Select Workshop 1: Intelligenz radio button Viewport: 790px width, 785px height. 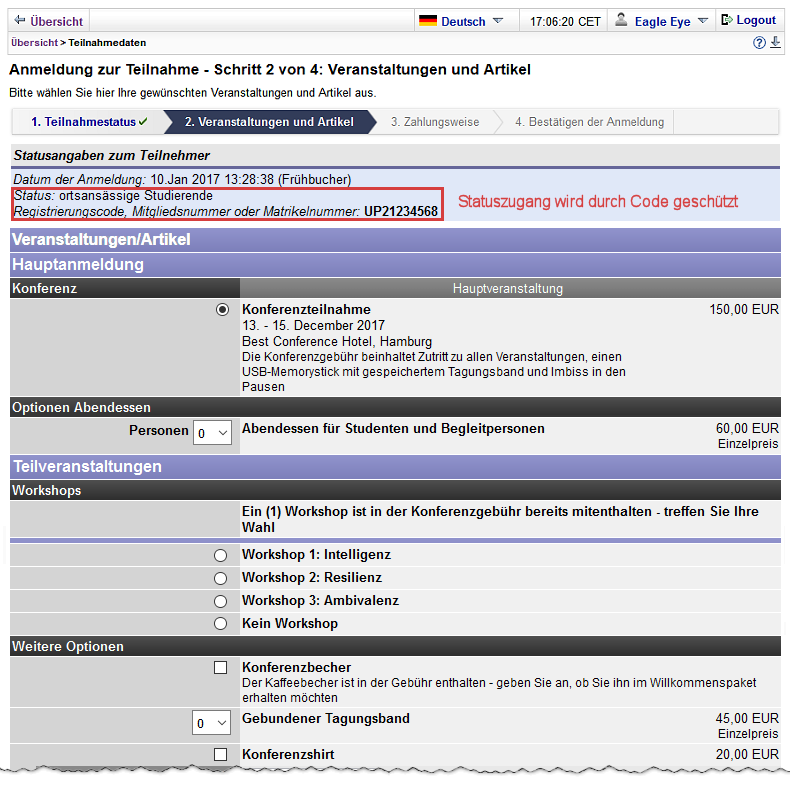point(220,555)
